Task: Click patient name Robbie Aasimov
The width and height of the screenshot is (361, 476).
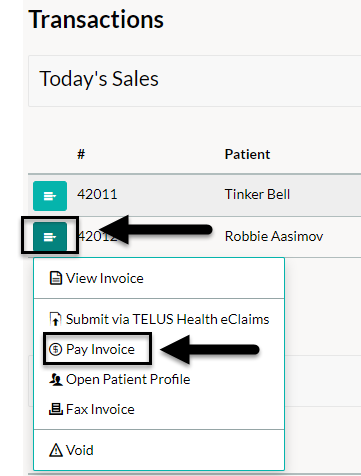Action: click(274, 236)
